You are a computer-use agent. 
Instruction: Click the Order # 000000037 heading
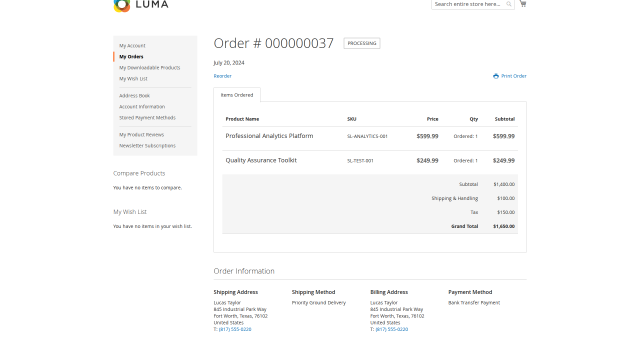tap(273, 43)
